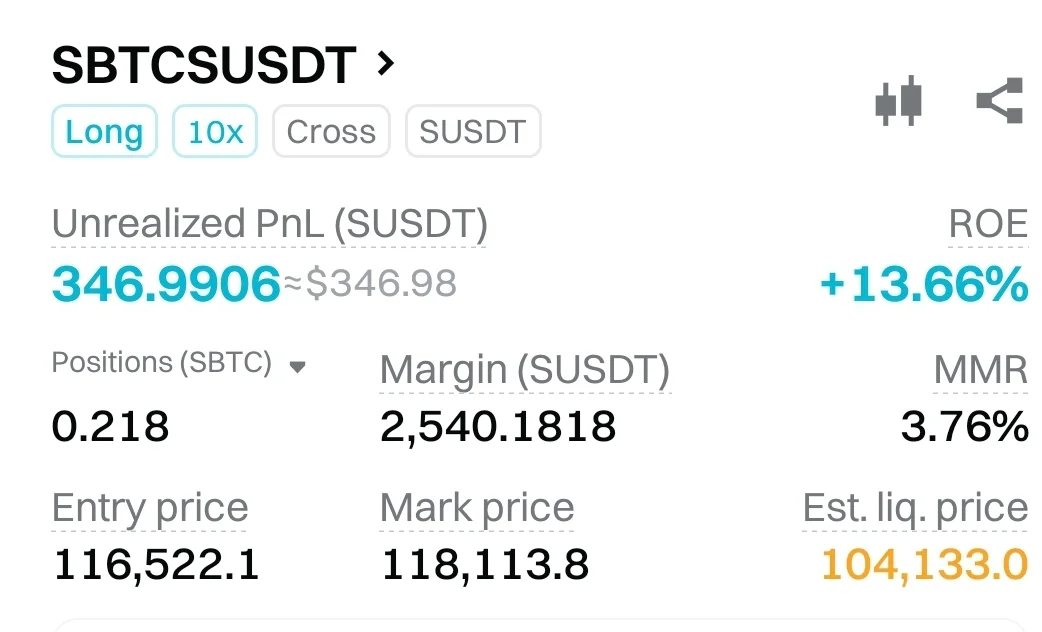Tap the Est. liq. price label

tap(914, 508)
